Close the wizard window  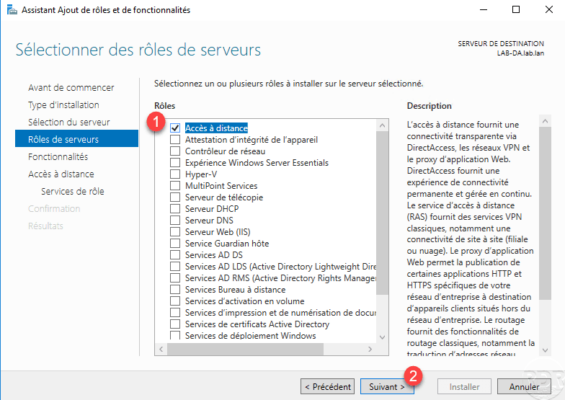pyautogui.click(x=549, y=10)
